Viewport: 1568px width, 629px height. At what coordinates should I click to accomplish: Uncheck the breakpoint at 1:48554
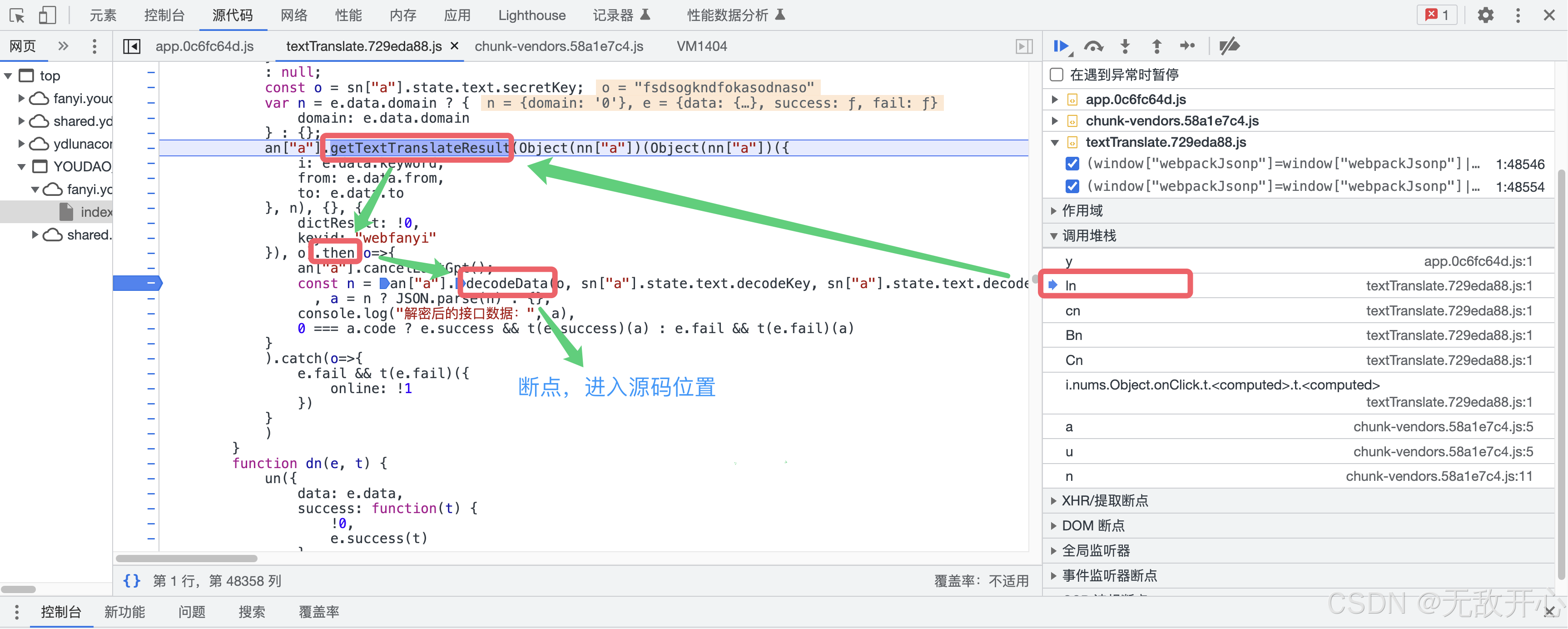click(x=1072, y=186)
